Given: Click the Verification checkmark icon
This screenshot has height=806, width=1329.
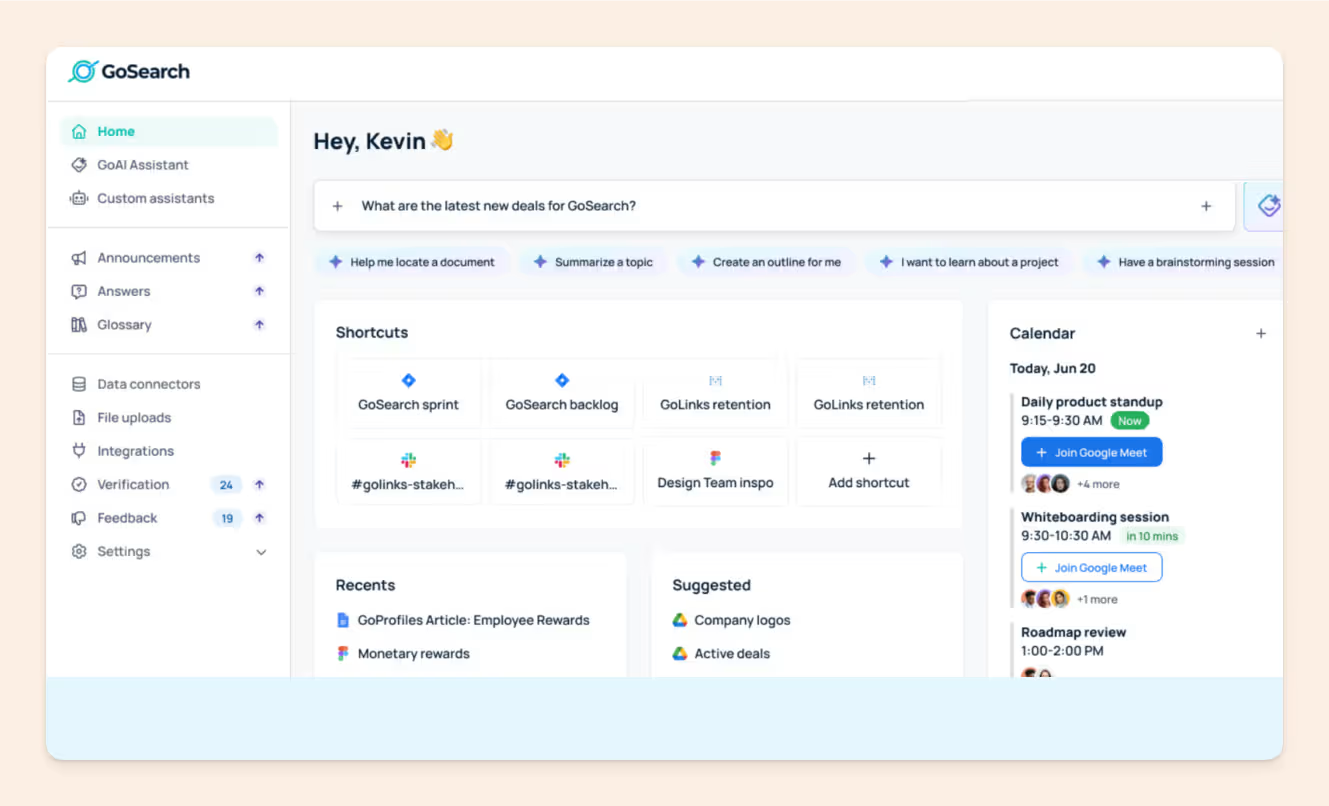Looking at the screenshot, I should pyautogui.click(x=79, y=485).
